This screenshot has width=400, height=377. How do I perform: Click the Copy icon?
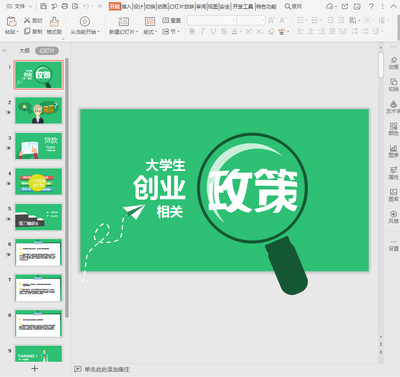pyautogui.click(x=27, y=31)
